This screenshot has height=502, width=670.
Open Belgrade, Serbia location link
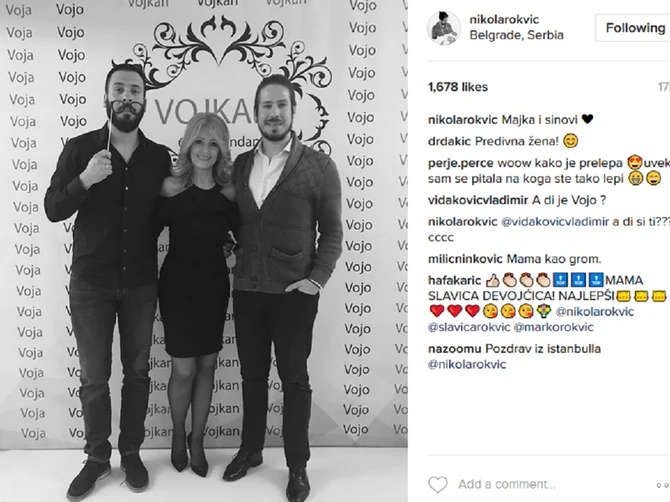click(516, 35)
